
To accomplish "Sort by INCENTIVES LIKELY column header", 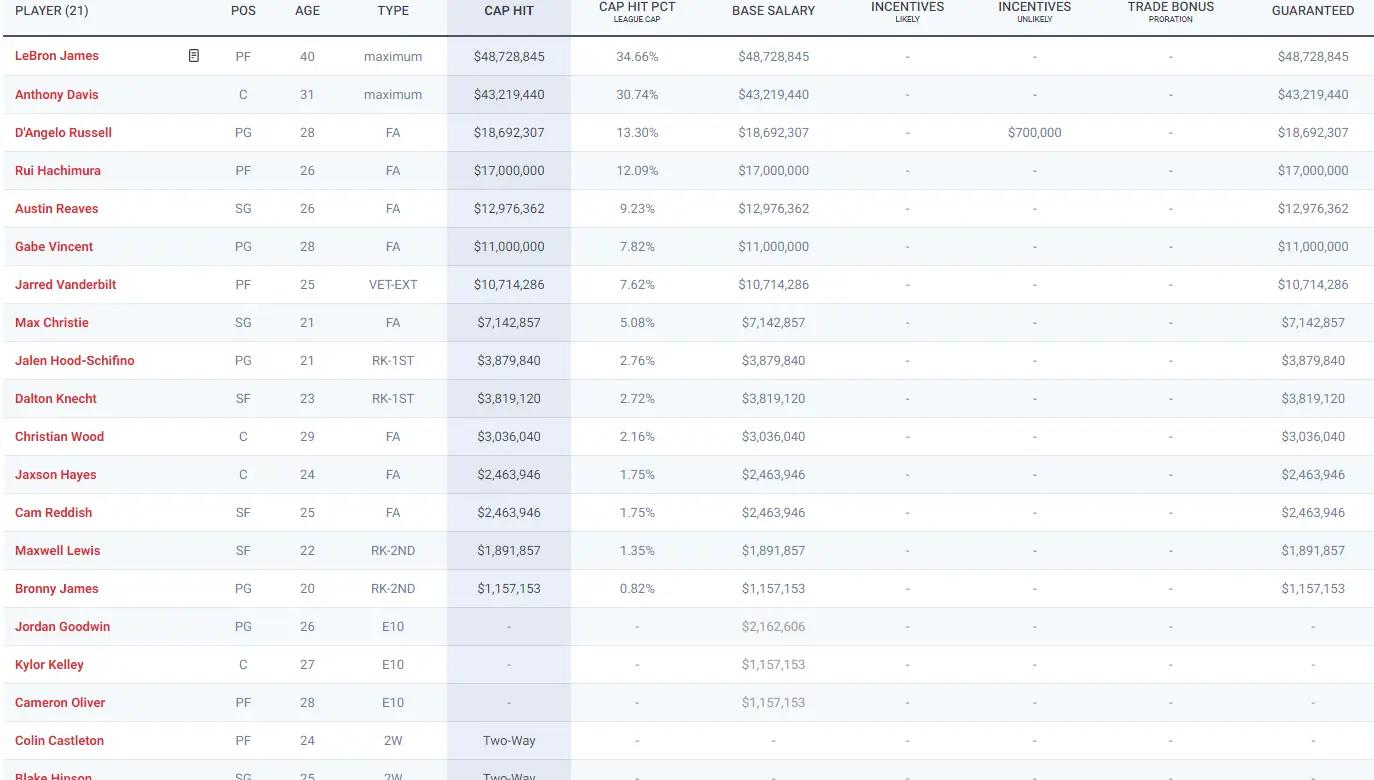I will (x=907, y=11).
